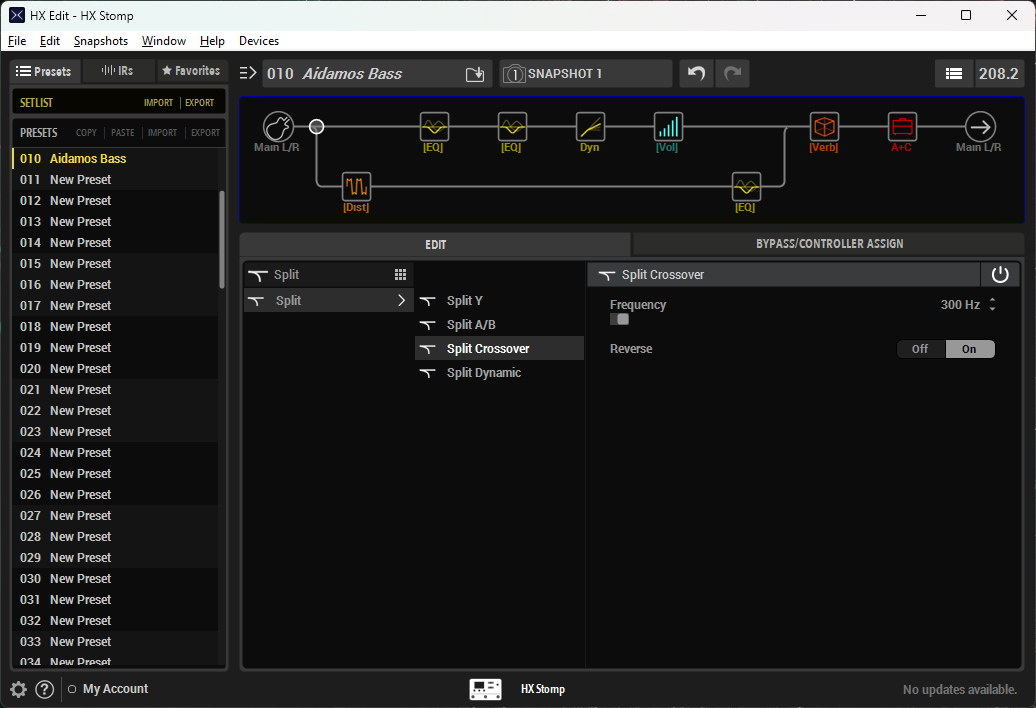Select preset 020 New Preset
Screen dimensions: 1036x708
[115, 369]
